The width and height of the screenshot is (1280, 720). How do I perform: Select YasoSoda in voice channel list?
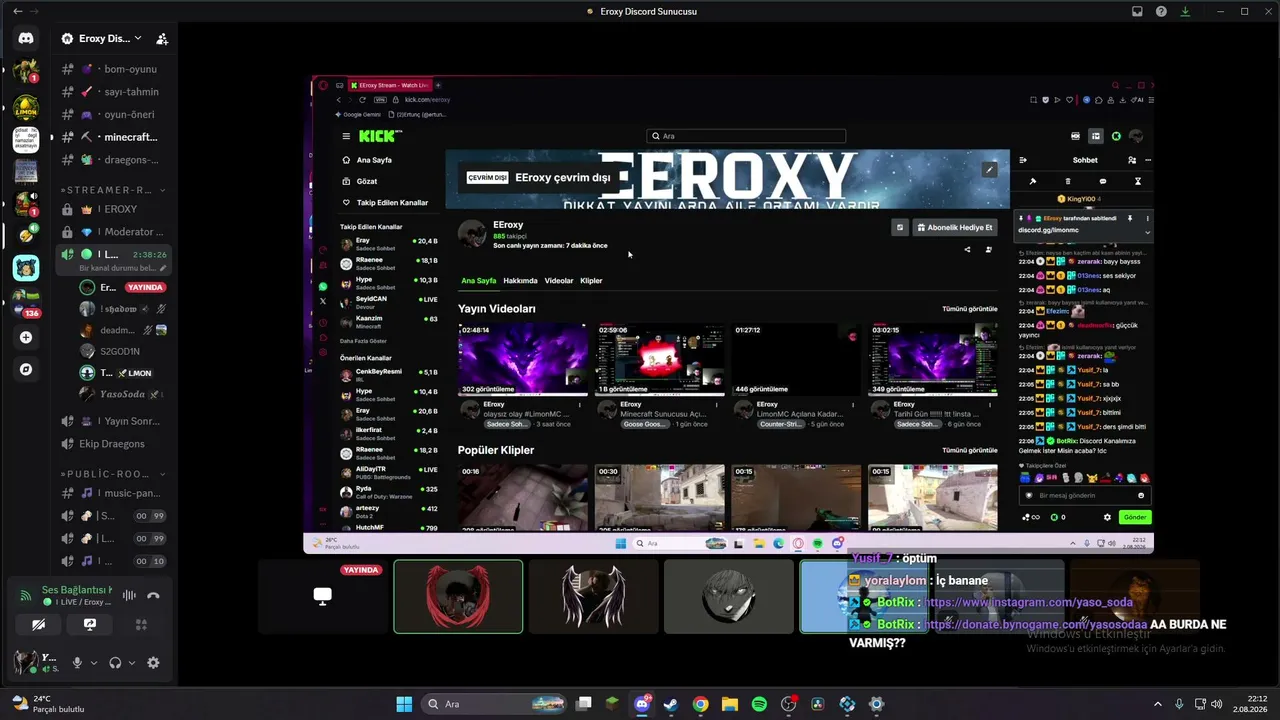tap(122, 394)
